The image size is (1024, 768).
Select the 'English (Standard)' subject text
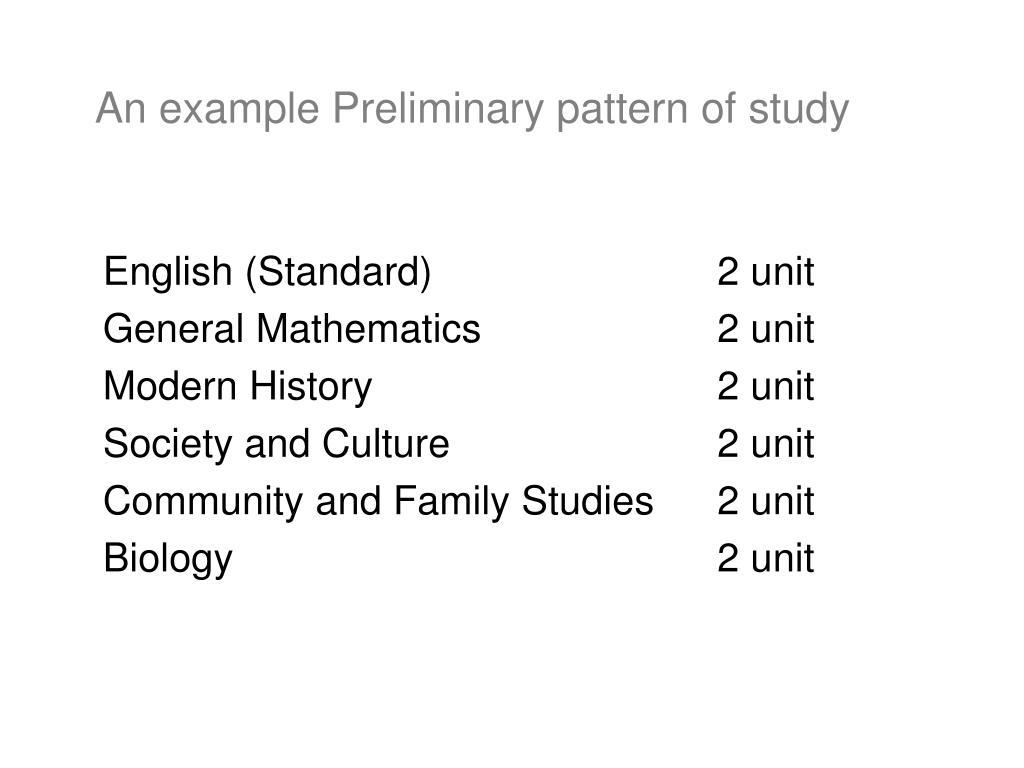pos(267,272)
